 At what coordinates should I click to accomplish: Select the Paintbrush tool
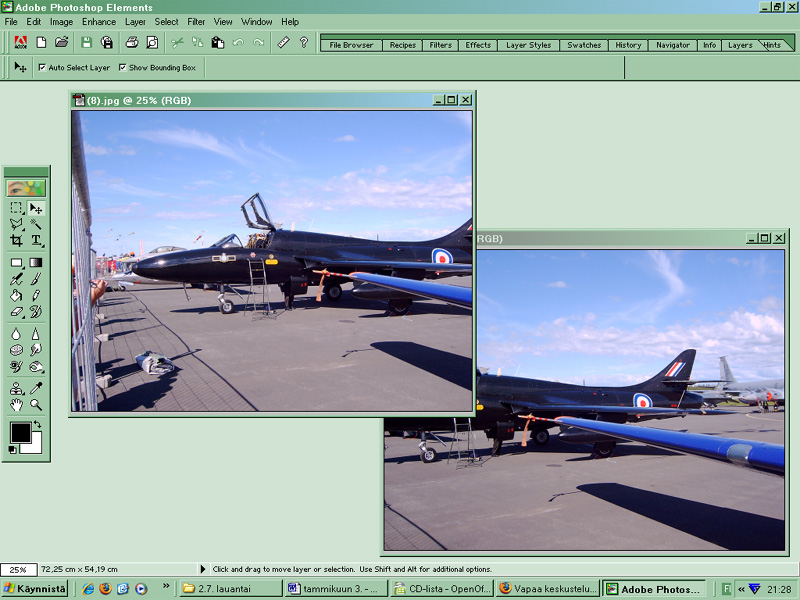36,279
